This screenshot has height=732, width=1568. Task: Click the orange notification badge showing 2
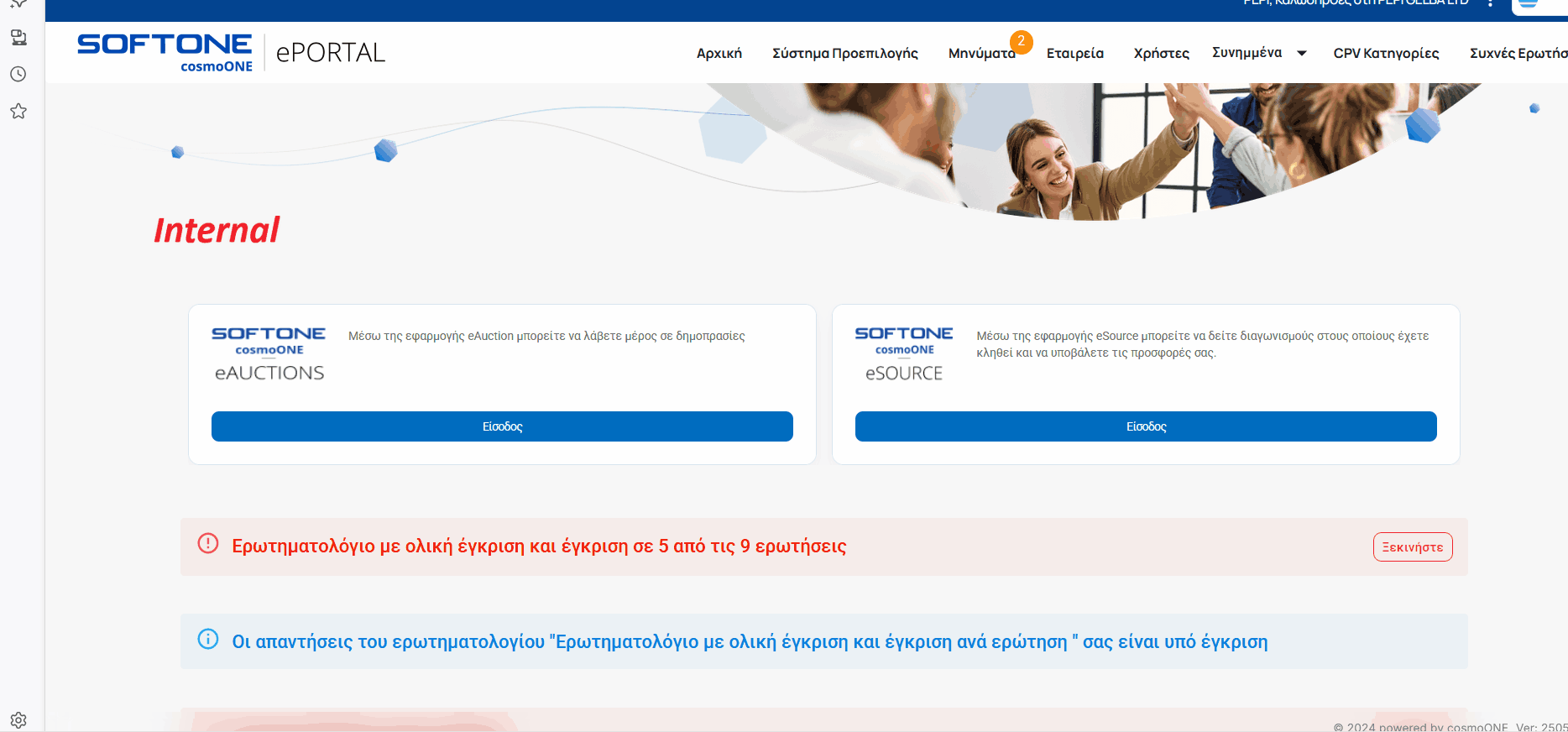tap(1022, 41)
